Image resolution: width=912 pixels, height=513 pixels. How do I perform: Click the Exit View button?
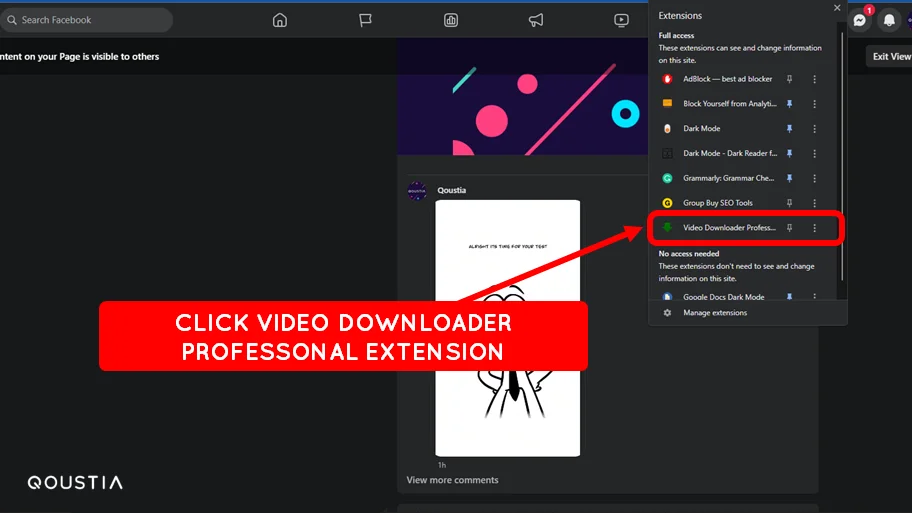point(890,56)
